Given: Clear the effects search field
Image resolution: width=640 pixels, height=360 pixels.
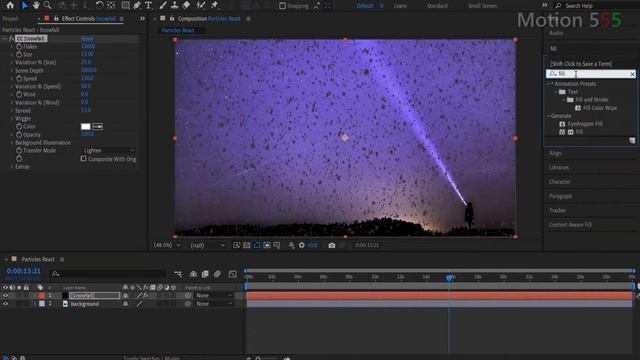Looking at the screenshot, I should click(632, 74).
